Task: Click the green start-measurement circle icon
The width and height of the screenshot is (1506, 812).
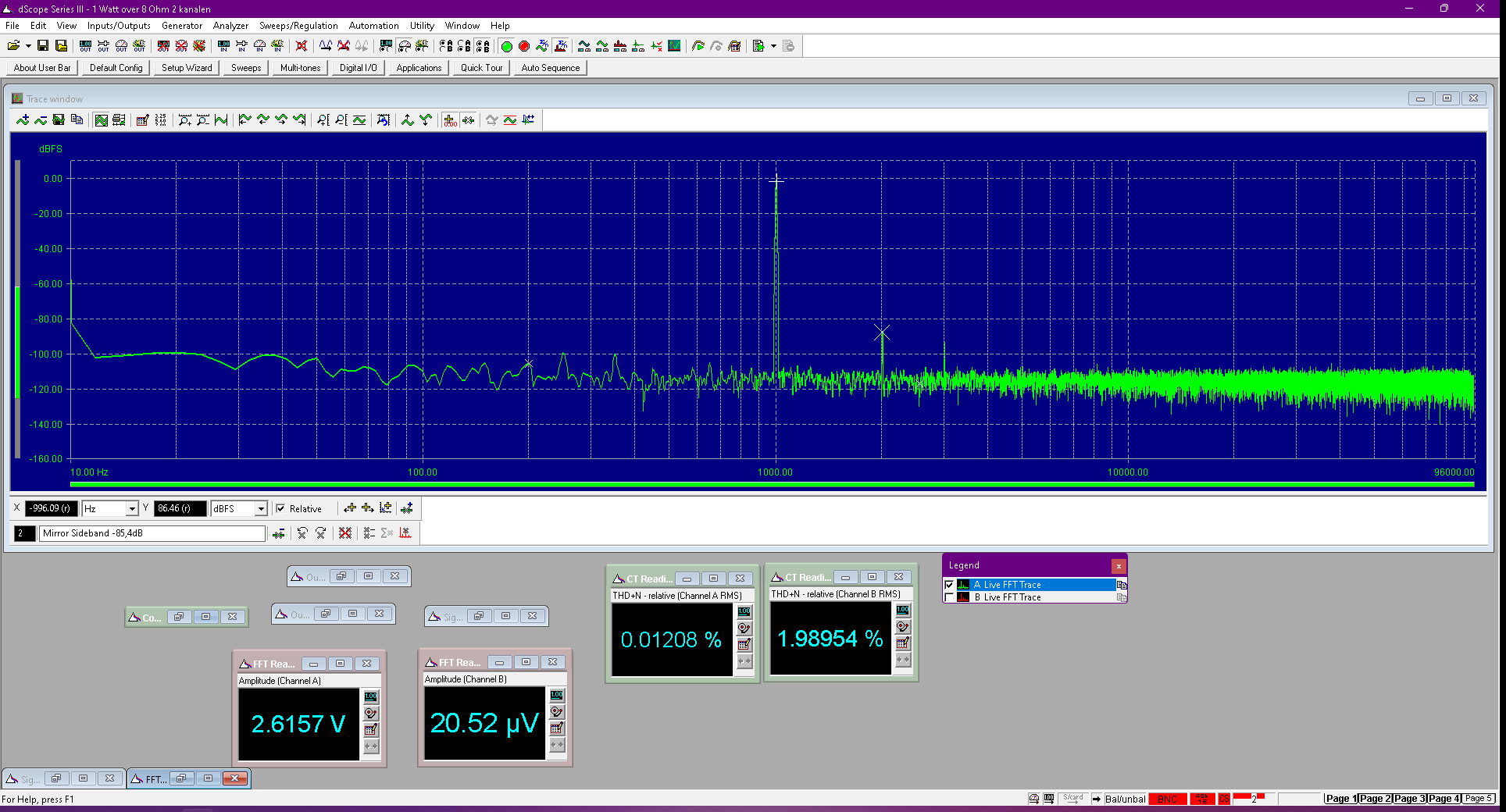Action: coord(506,46)
